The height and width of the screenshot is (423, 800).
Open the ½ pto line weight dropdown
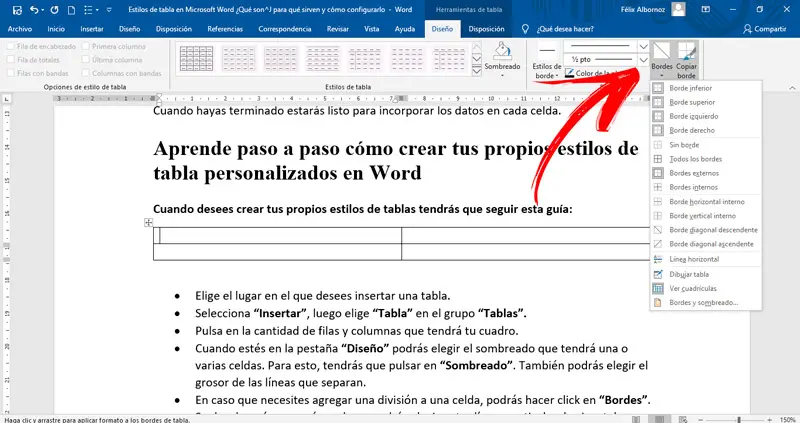pyautogui.click(x=643, y=60)
